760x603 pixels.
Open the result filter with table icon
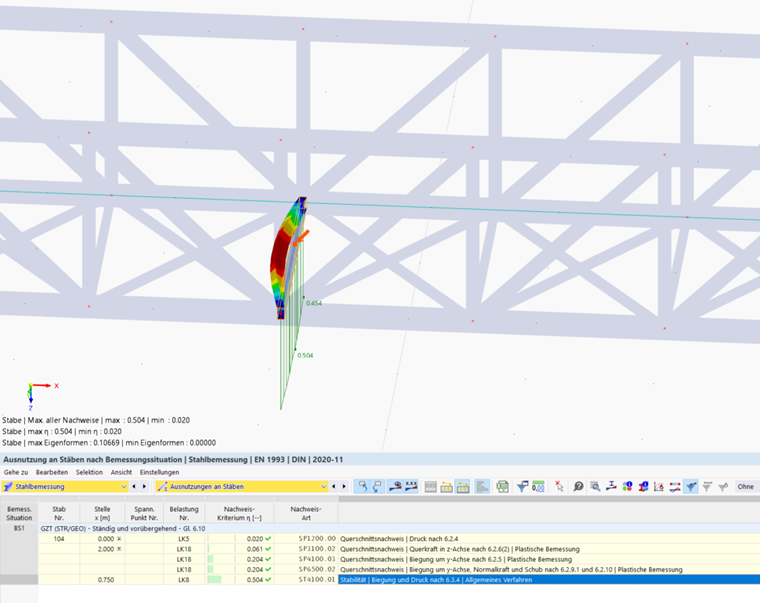522,486
